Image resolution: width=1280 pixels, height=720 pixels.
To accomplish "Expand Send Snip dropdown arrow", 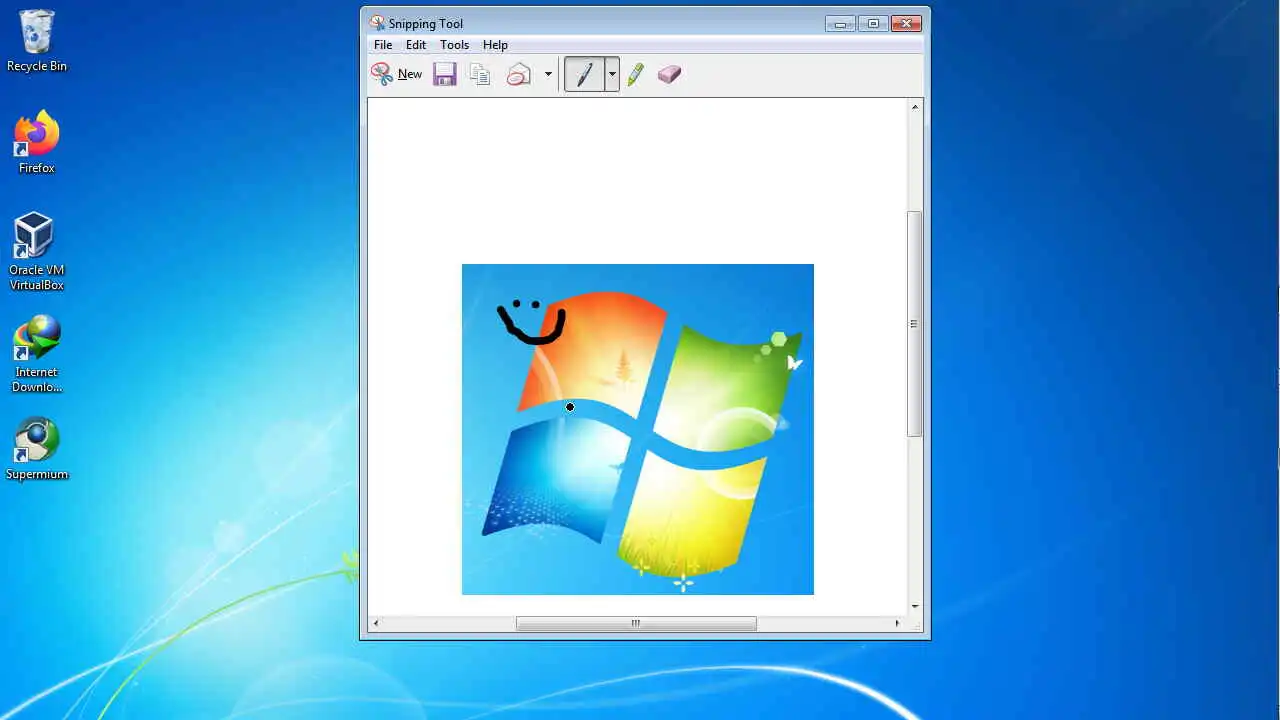I will tap(548, 74).
